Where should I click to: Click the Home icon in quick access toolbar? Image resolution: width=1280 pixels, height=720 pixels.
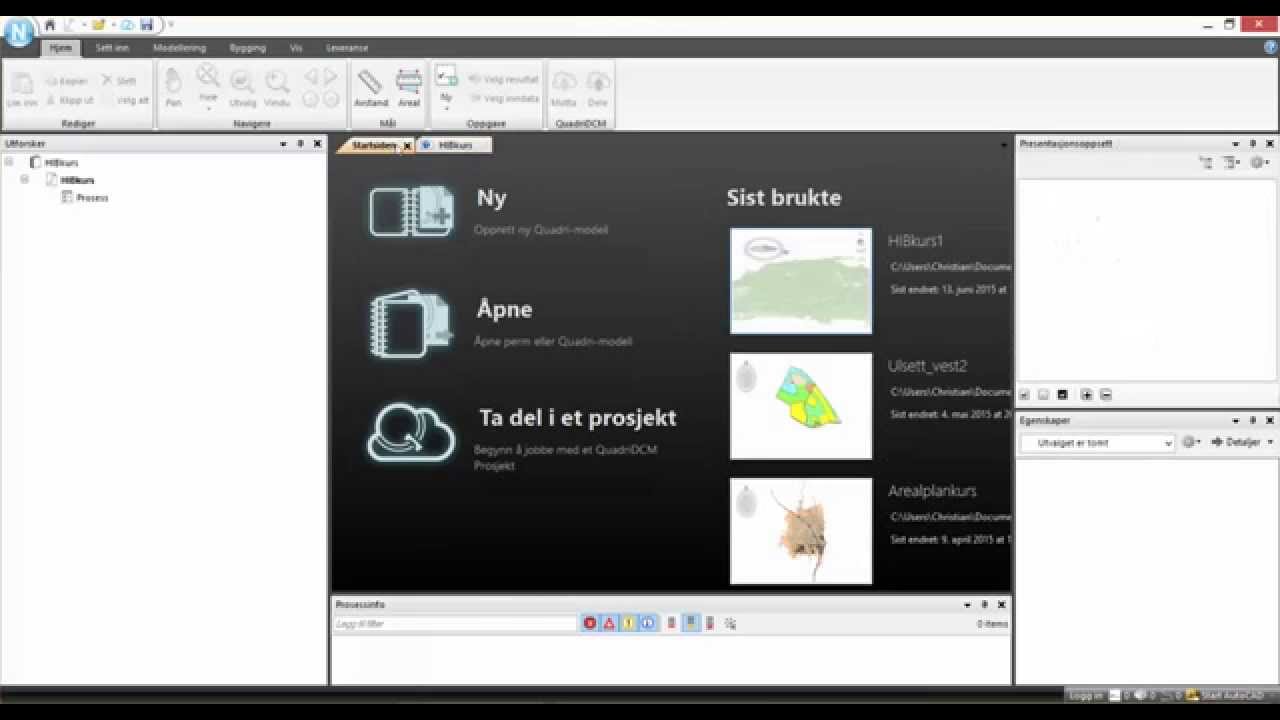50,25
